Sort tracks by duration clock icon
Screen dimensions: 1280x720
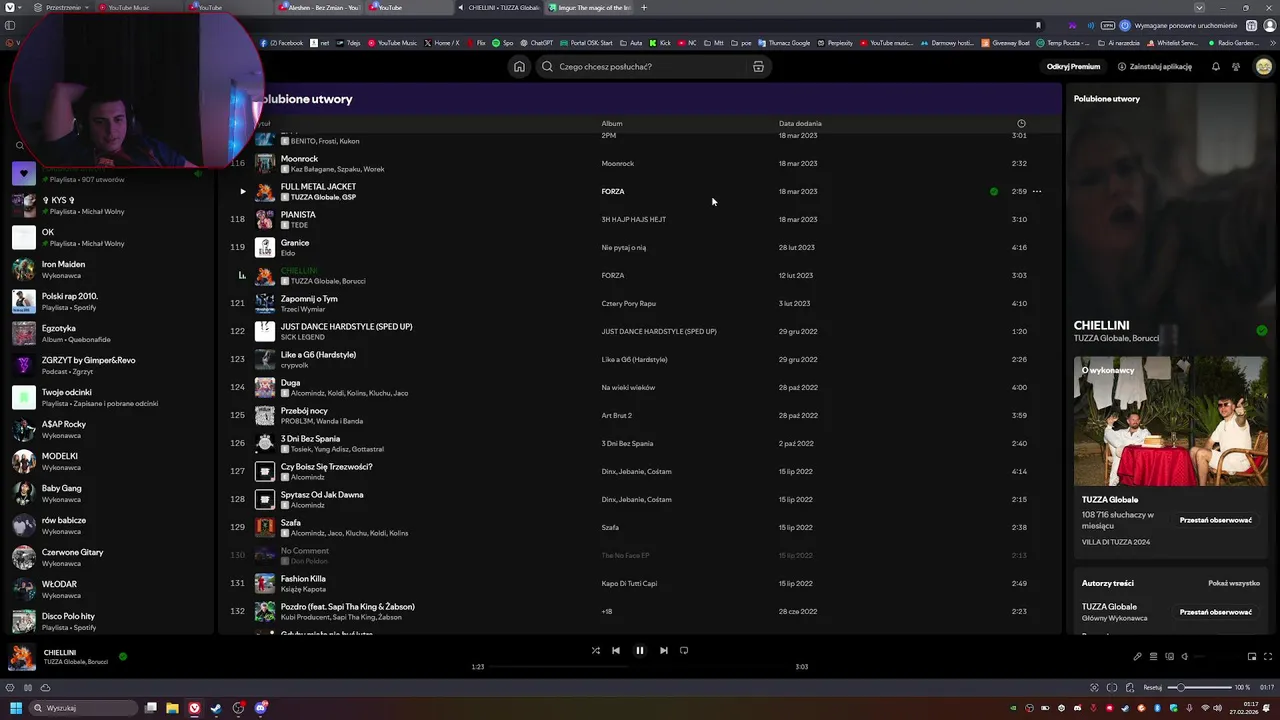coord(1021,123)
